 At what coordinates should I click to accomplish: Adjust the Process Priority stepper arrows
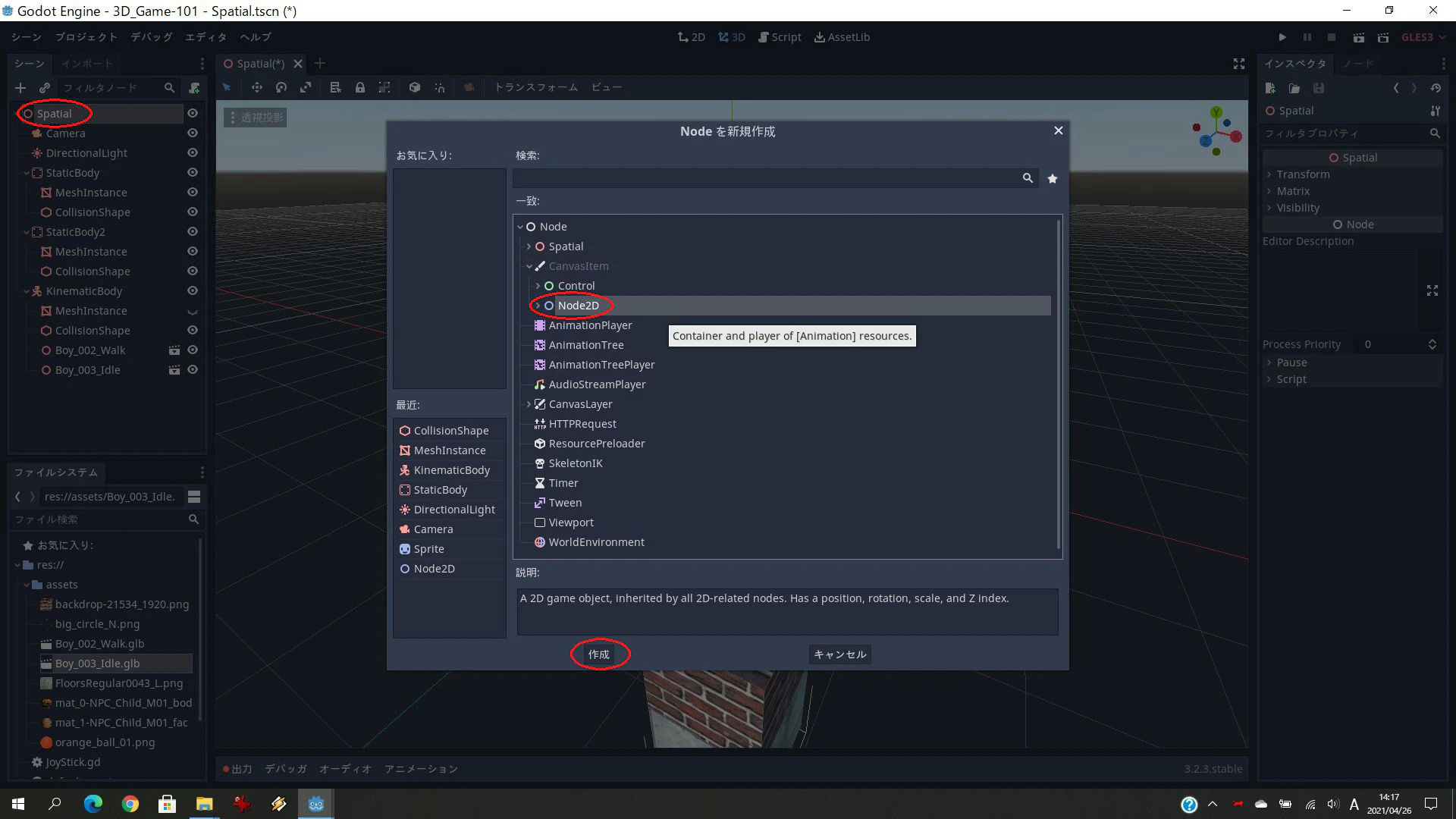point(1432,344)
